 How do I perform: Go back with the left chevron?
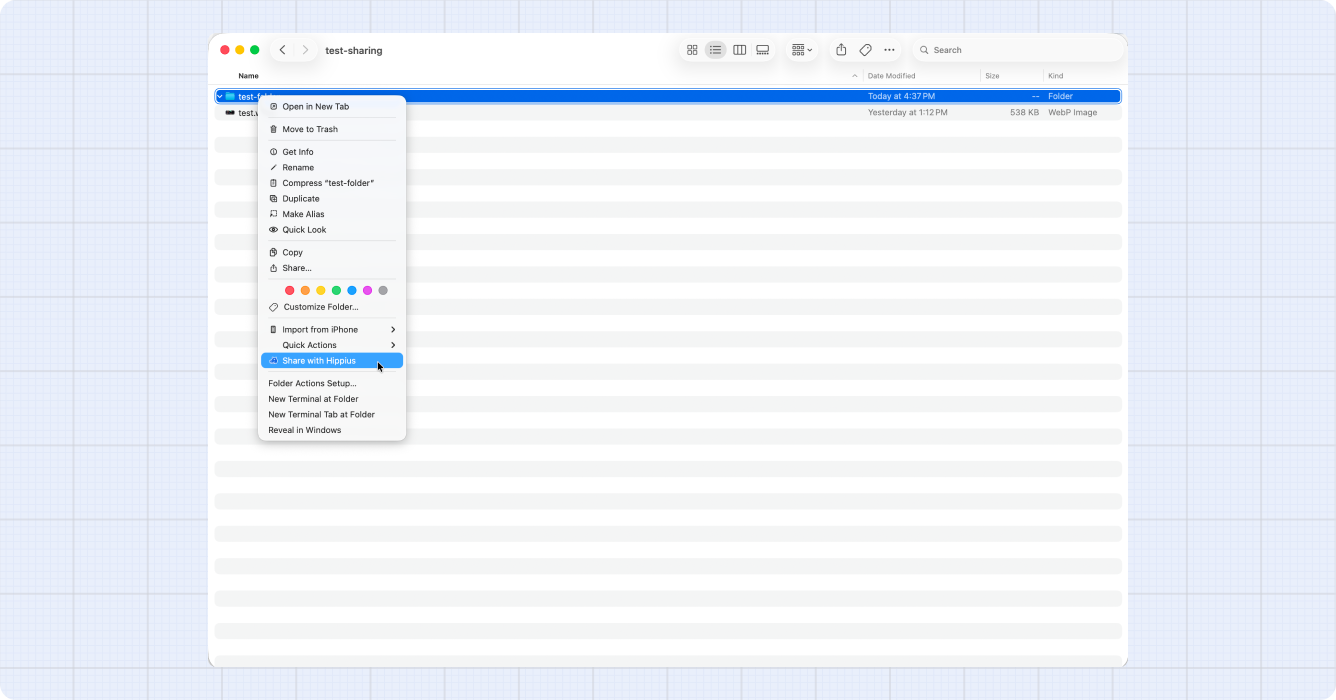[x=283, y=50]
